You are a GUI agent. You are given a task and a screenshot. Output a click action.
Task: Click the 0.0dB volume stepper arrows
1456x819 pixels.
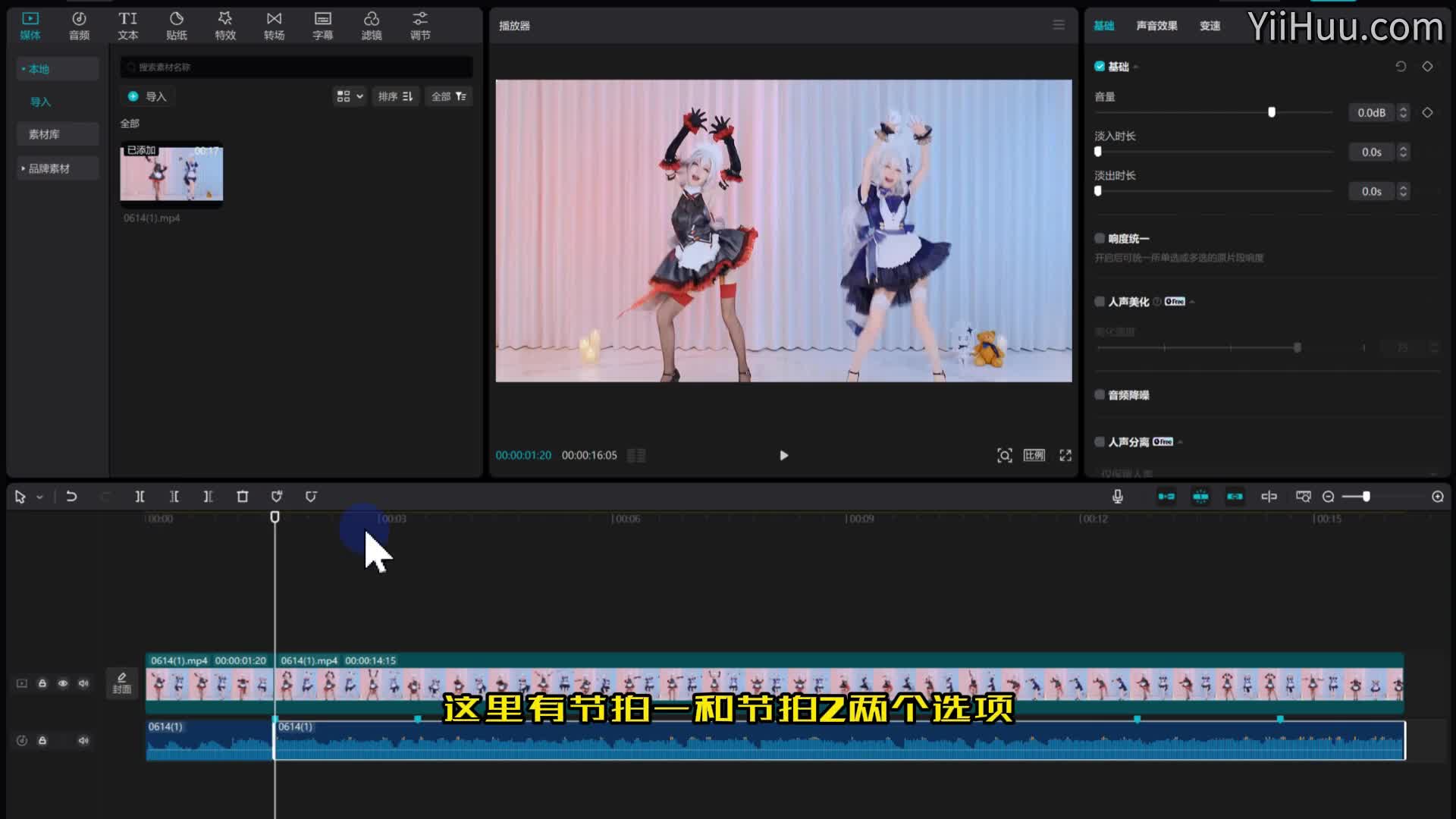click(1403, 112)
